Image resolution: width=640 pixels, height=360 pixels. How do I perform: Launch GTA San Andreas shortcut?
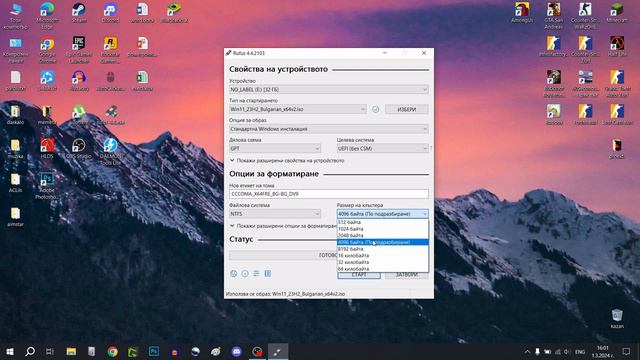point(553,16)
